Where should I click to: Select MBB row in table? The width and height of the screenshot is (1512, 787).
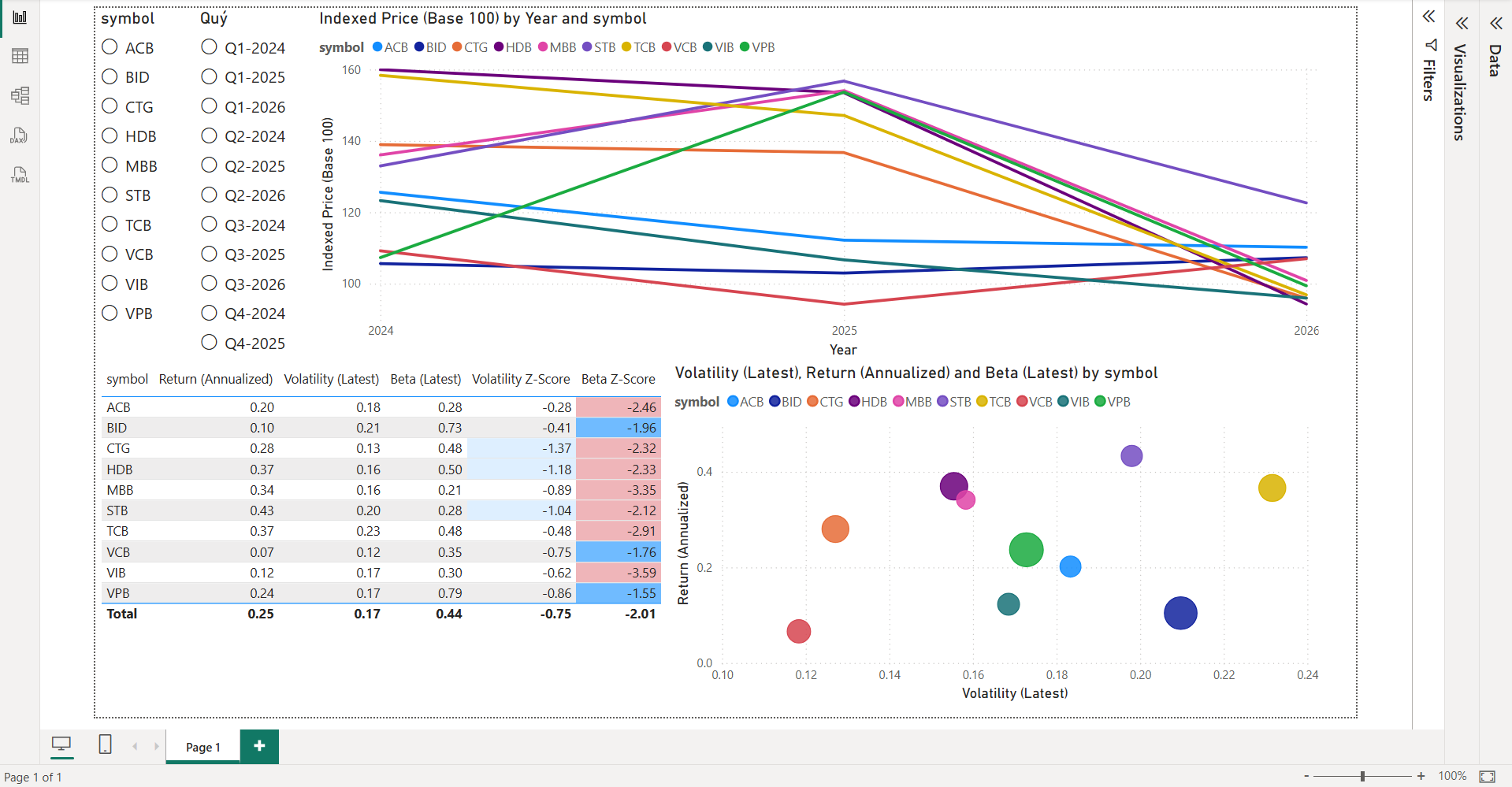[381, 490]
